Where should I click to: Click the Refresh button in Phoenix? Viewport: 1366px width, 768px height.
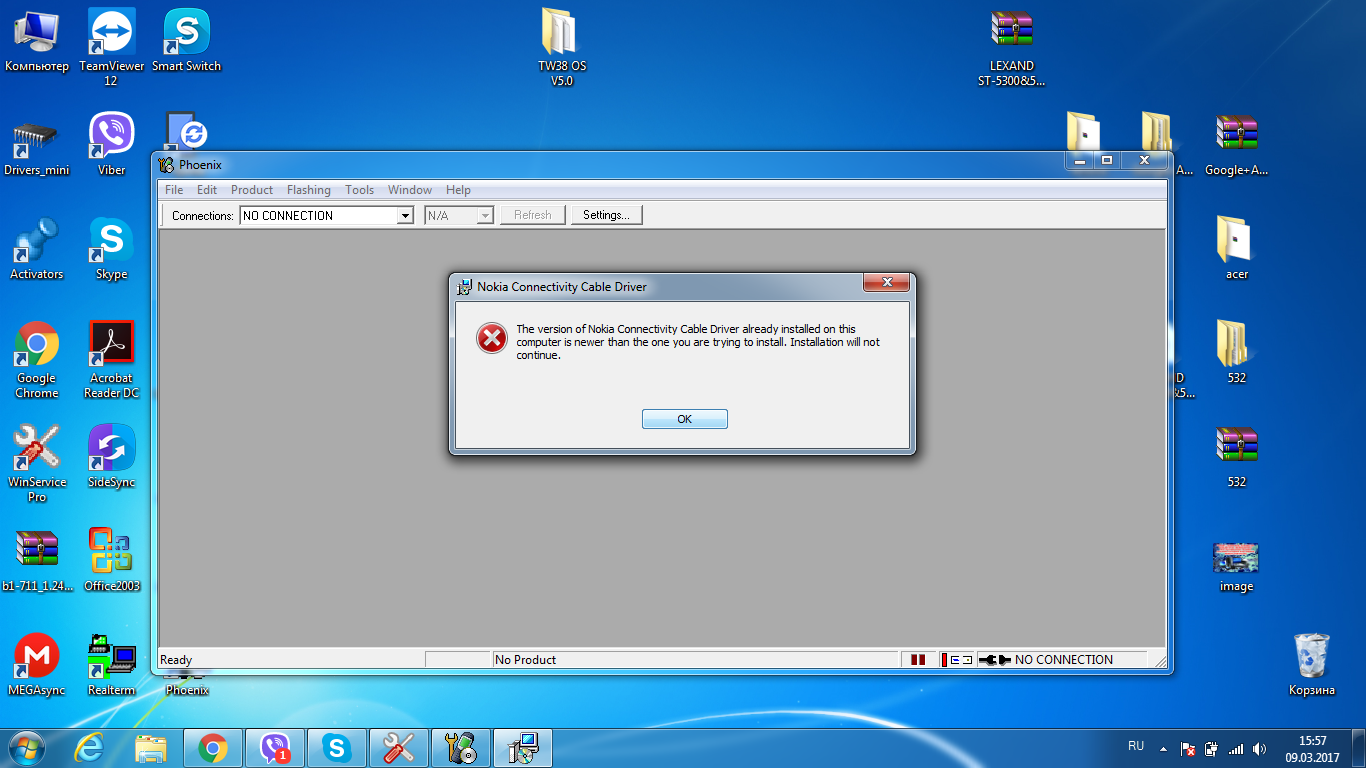[x=533, y=215]
